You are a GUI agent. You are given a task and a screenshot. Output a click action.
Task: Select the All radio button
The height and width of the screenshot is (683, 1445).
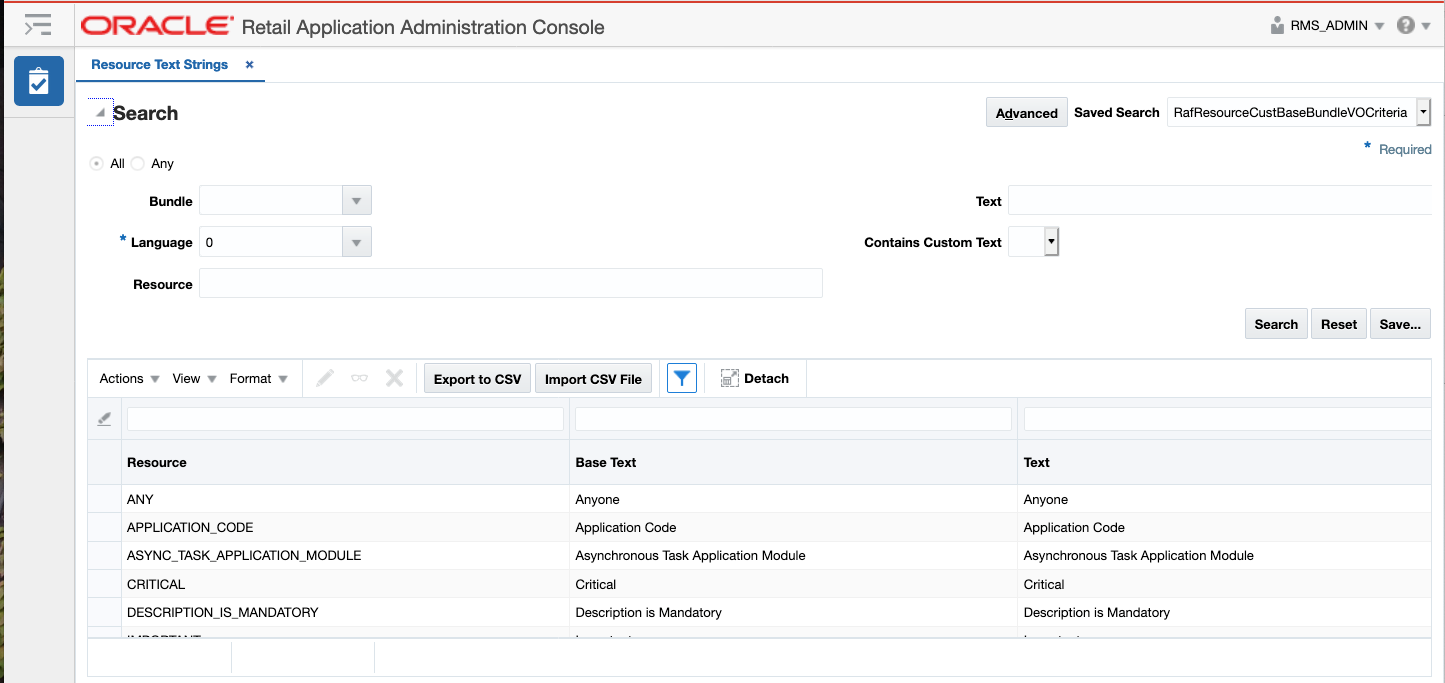(x=96, y=163)
